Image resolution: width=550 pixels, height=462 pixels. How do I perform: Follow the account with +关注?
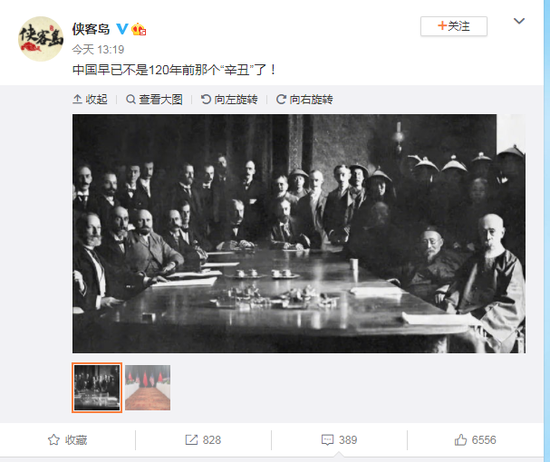click(x=454, y=26)
